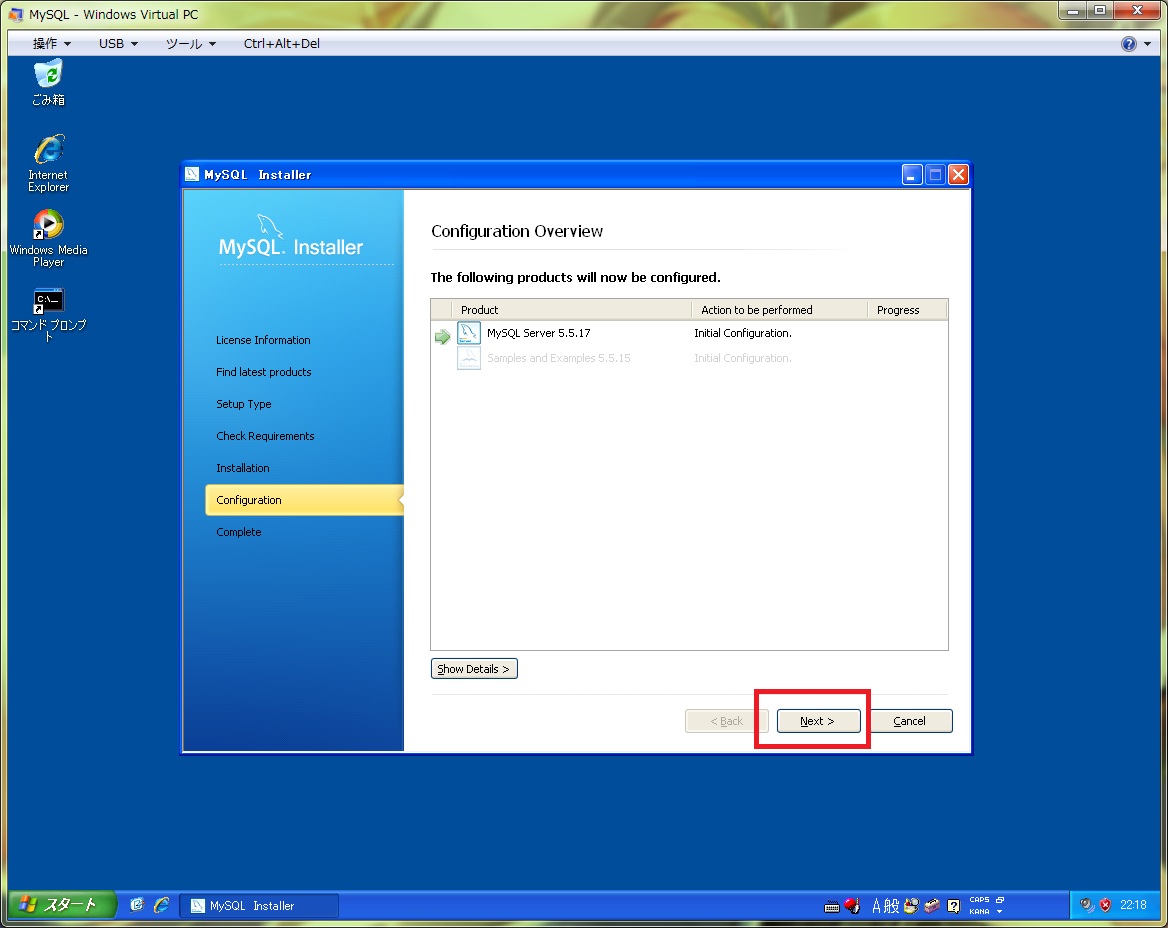This screenshot has height=928, width=1168.
Task: Click the IME keyboard icon in language bar
Action: click(x=832, y=906)
